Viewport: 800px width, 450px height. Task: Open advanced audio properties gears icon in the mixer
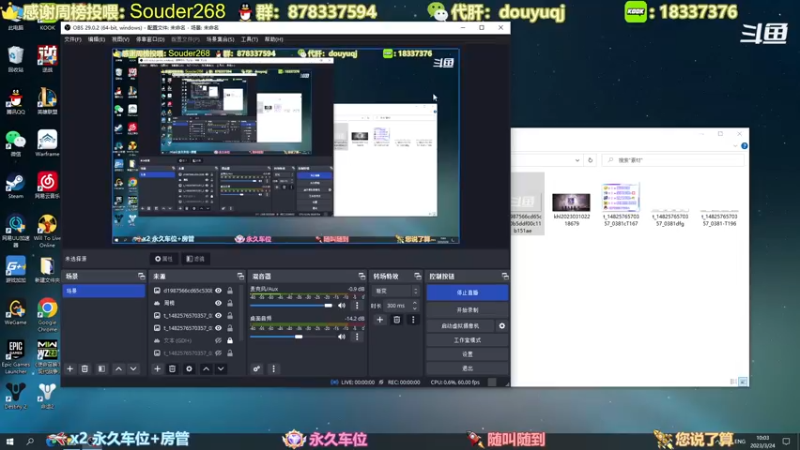pos(257,369)
